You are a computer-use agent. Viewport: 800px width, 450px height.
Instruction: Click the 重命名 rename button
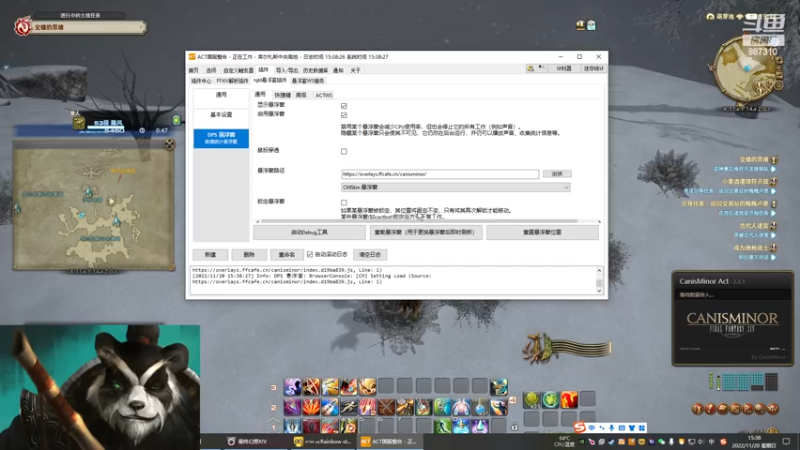(287, 255)
